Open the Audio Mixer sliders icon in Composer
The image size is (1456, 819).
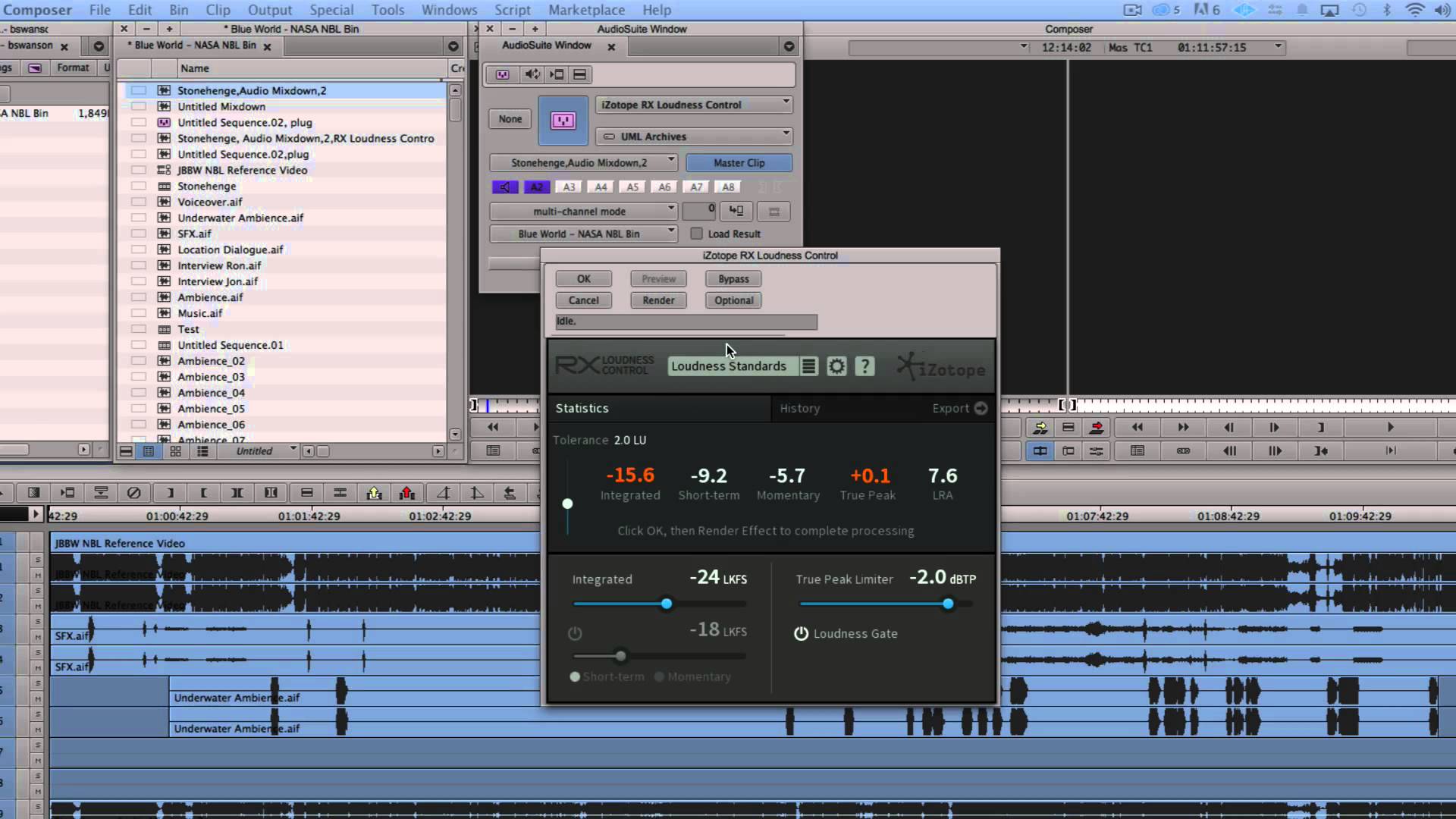[x=1097, y=451]
